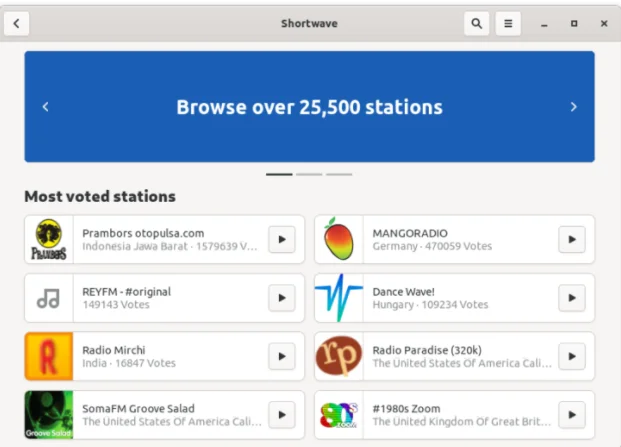Maximize the Shortwave window
Viewport: 621px width, 447px height.
pyautogui.click(x=573, y=23)
